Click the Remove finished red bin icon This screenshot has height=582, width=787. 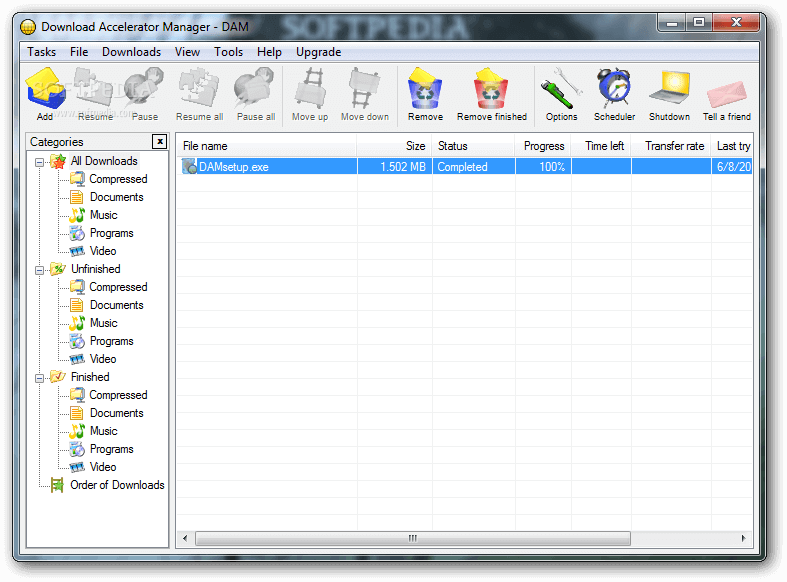point(491,89)
